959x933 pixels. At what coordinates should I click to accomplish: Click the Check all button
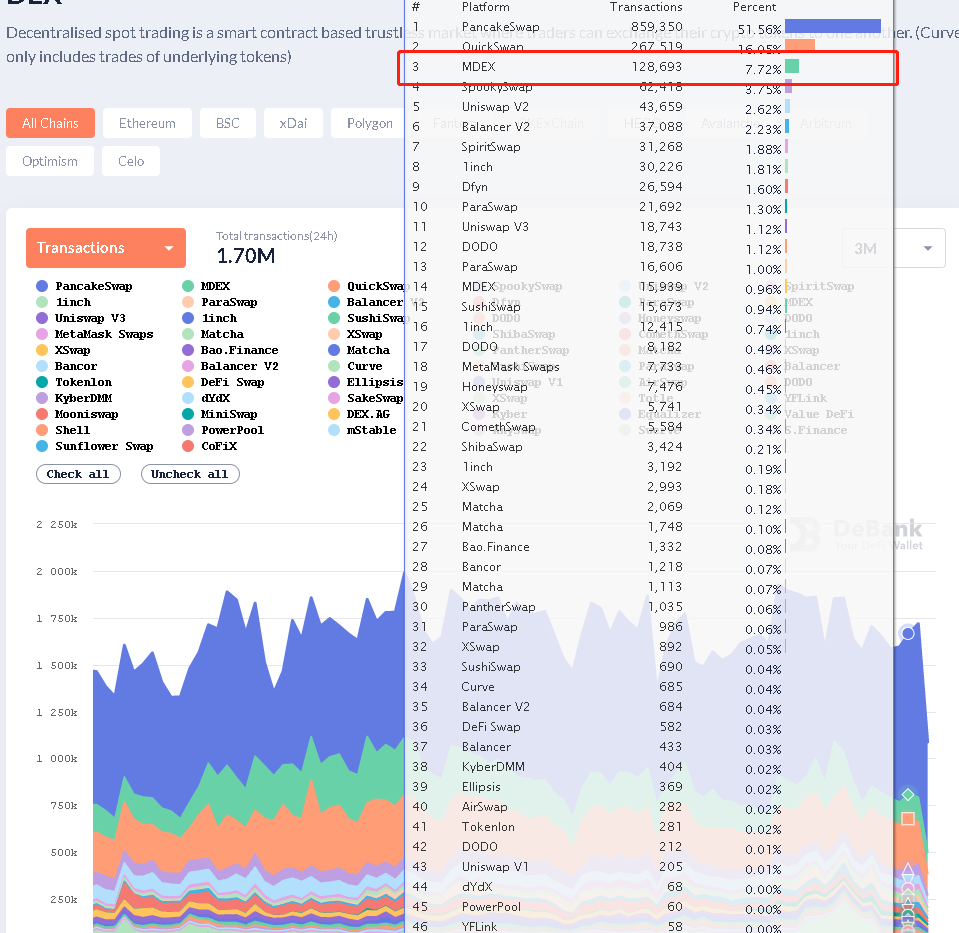78,474
